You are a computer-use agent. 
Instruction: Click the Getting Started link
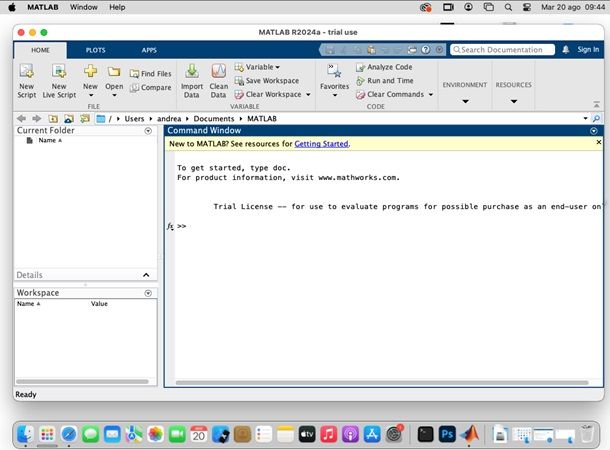tap(321, 144)
